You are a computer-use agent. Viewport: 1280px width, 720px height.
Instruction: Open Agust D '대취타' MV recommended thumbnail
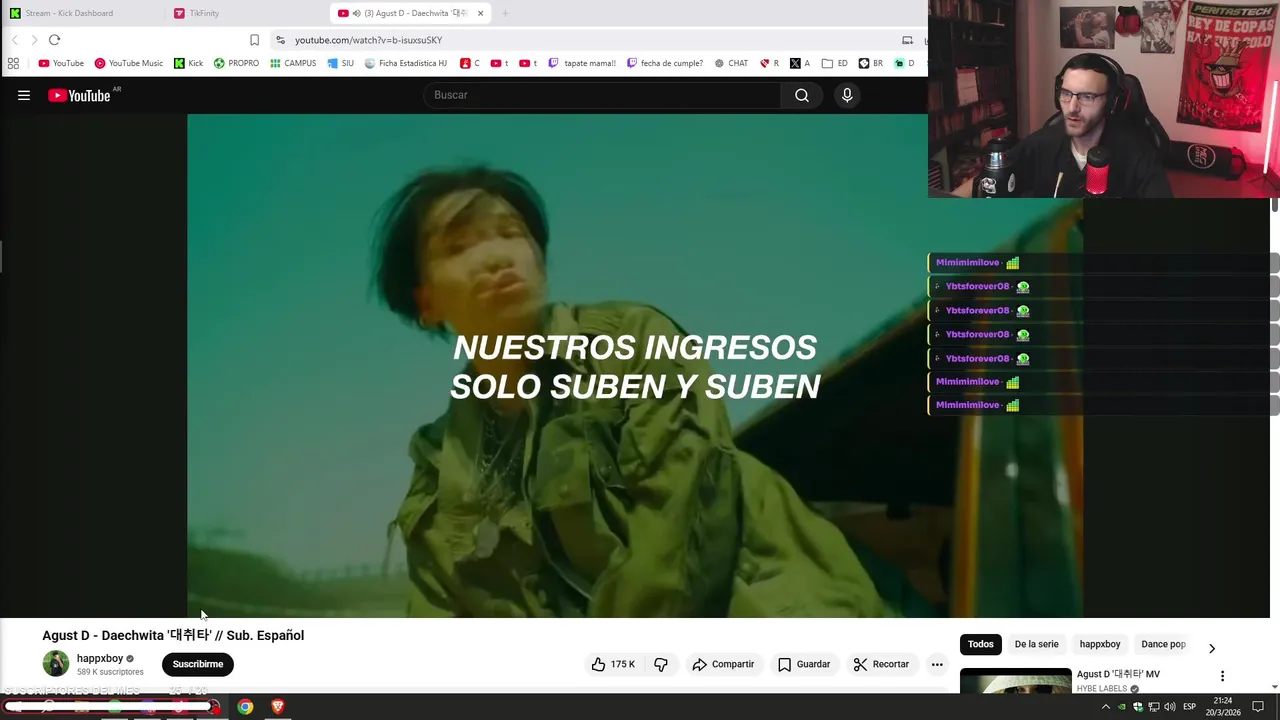(x=1016, y=681)
